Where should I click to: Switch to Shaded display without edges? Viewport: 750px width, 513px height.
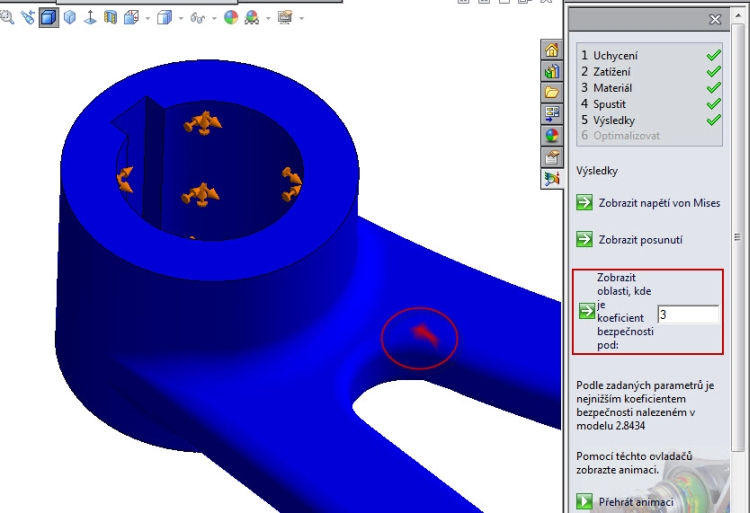[x=70, y=18]
